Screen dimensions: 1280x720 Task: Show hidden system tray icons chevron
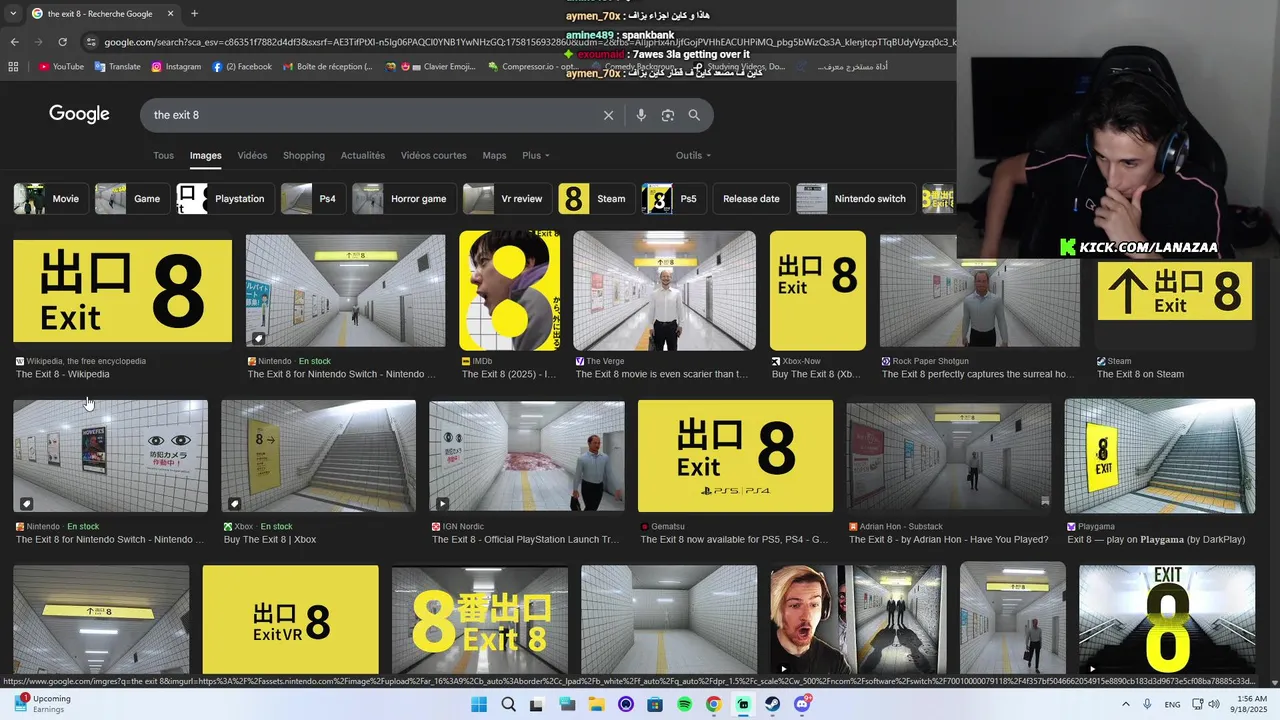pyautogui.click(x=1125, y=704)
